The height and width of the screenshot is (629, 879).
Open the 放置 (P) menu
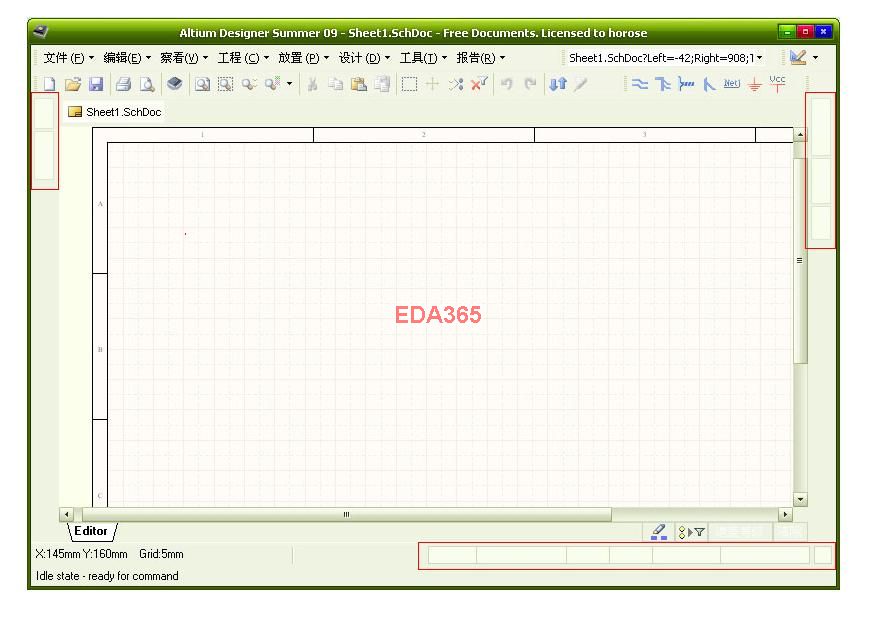coord(304,58)
